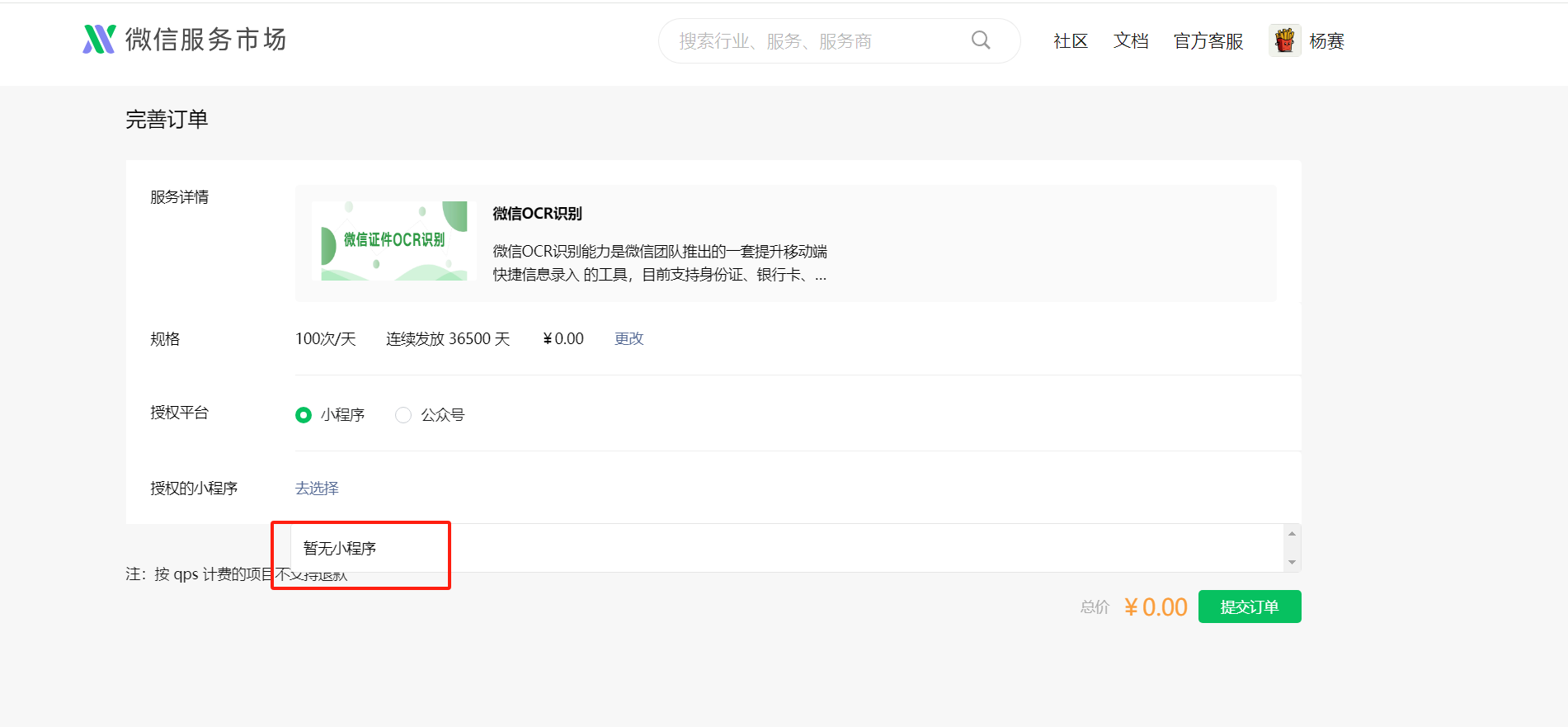Select the 小程序 radio button
Image resolution: width=1568 pixels, height=727 pixels.
pos(304,415)
